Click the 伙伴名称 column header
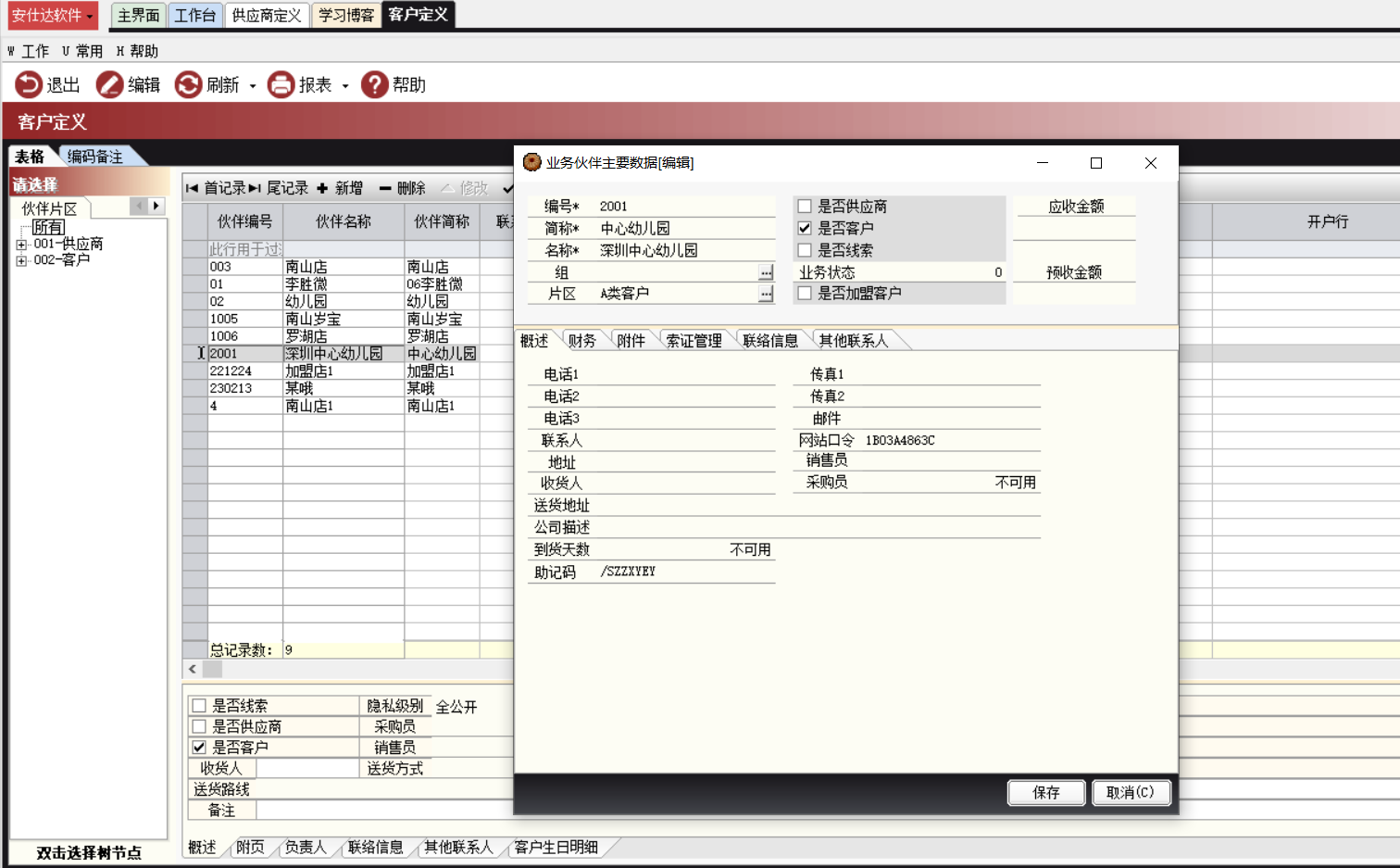1400x868 pixels. (344, 221)
